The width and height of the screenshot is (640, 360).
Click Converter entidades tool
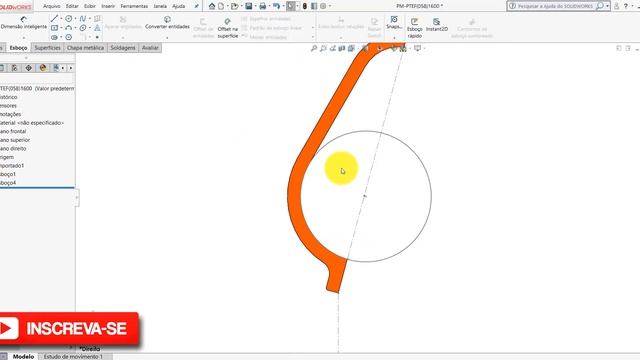pos(167,23)
